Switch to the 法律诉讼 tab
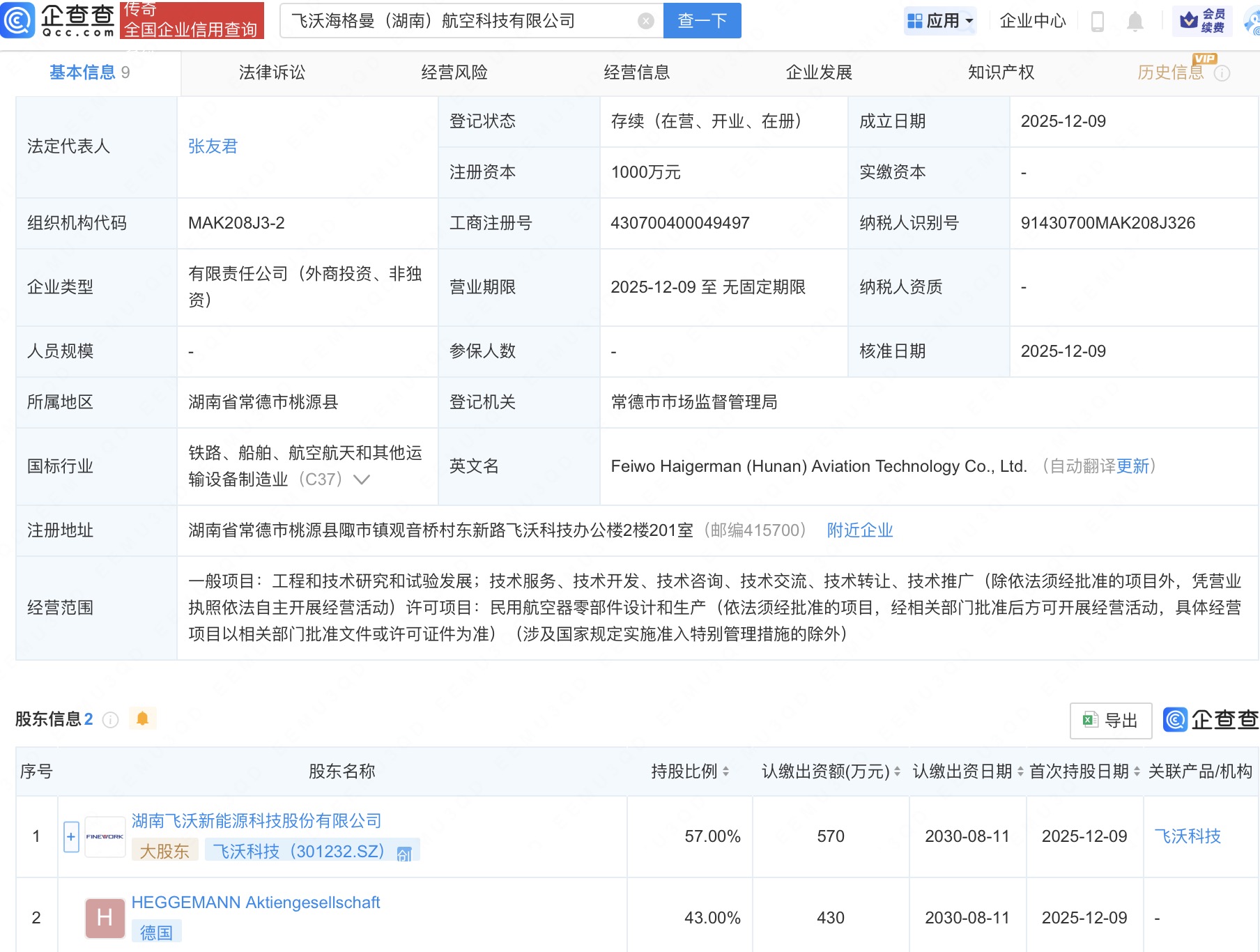 point(272,72)
